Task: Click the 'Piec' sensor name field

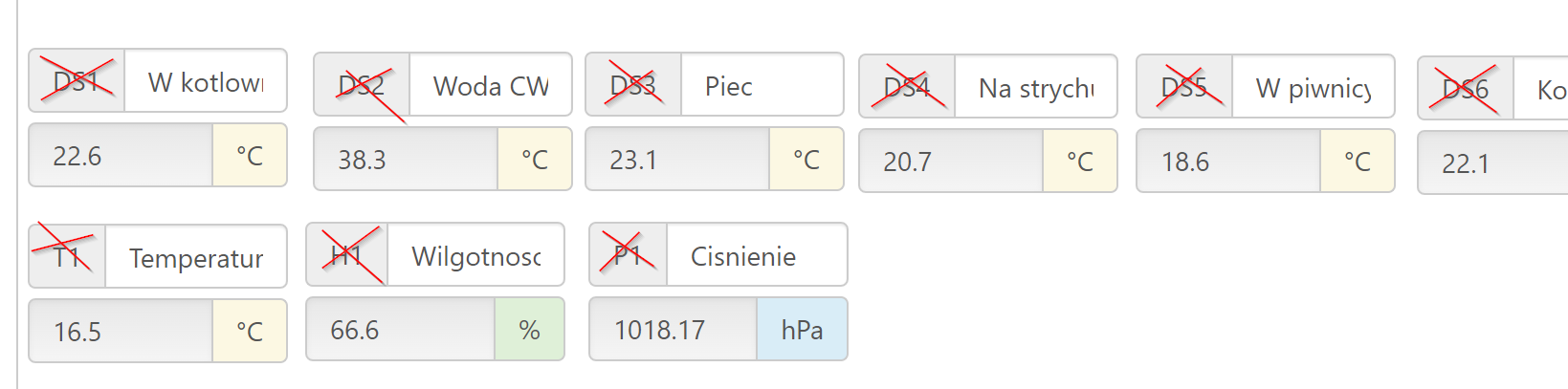Action: [762, 85]
